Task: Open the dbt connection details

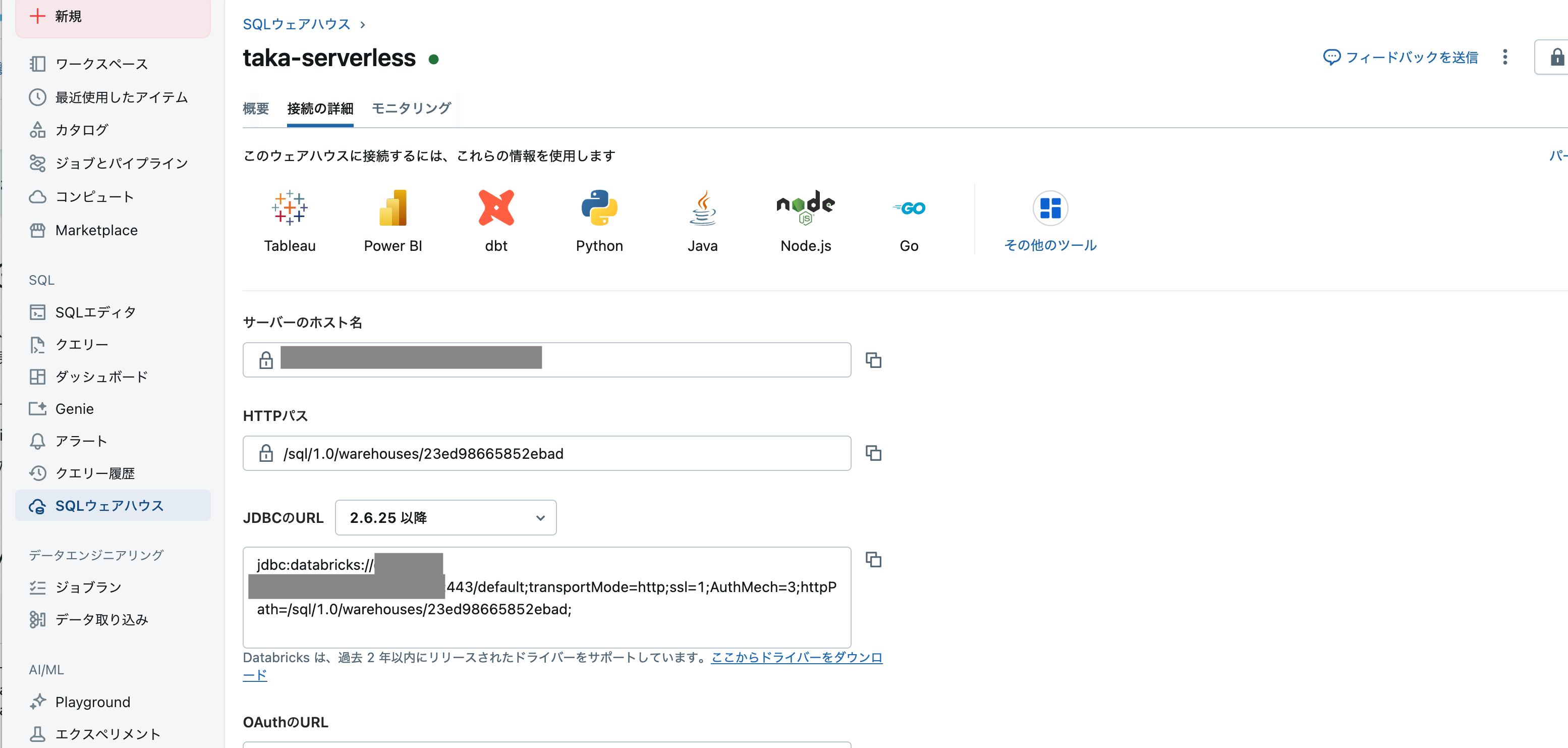Action: 496,219
